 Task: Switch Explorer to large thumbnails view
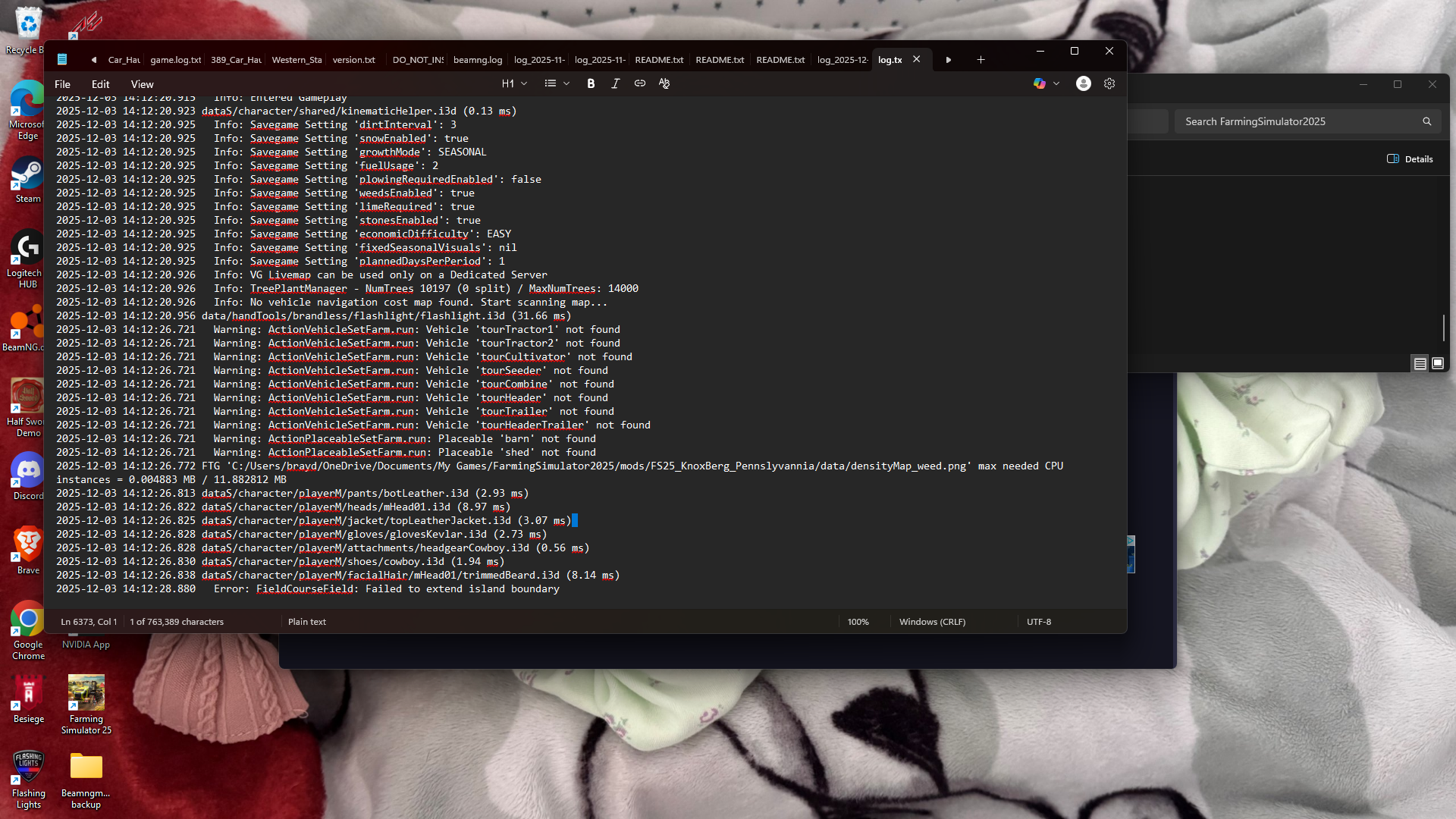click(1438, 364)
